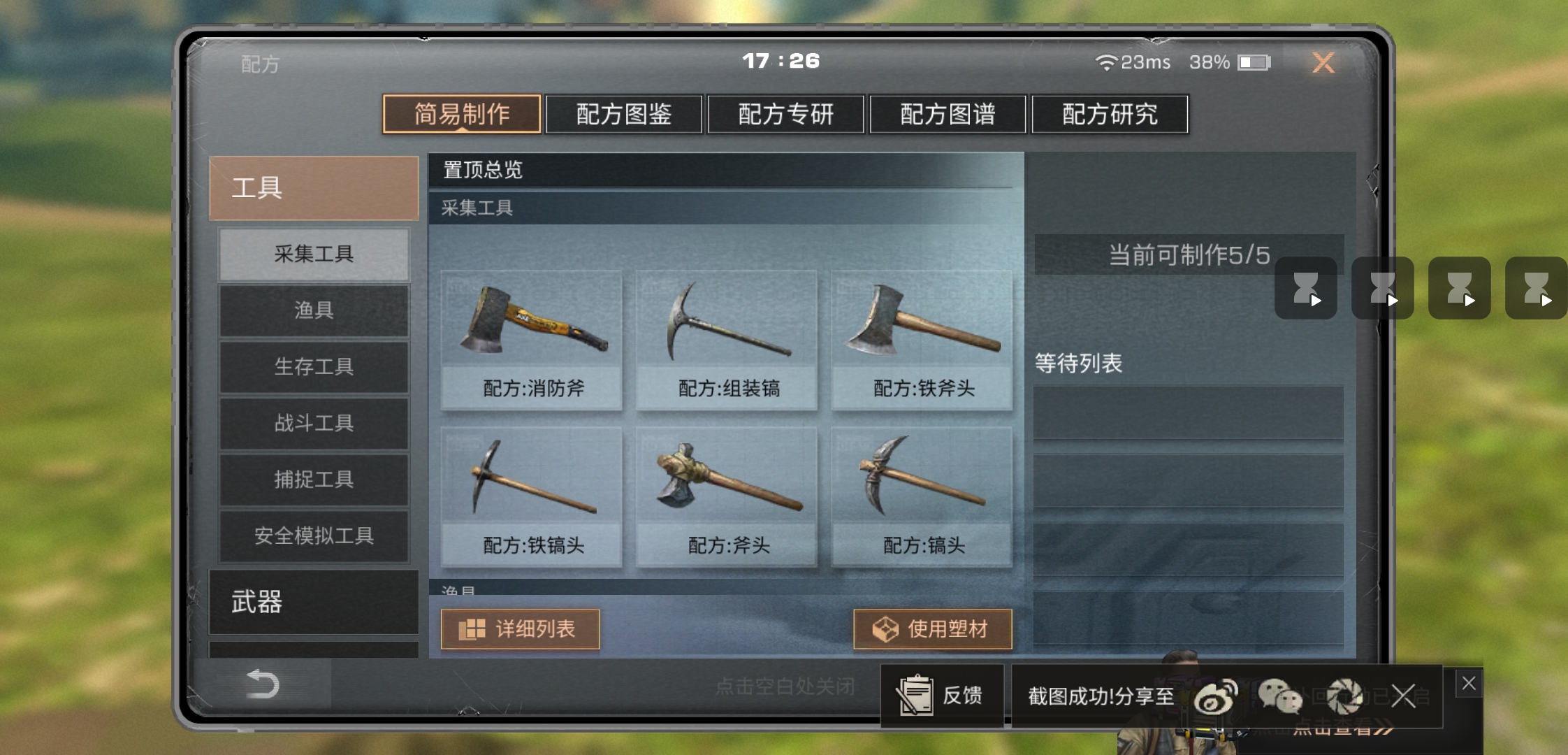The height and width of the screenshot is (755, 1568).
Task: Switch to the 配方图鉴 tab
Action: click(x=624, y=114)
